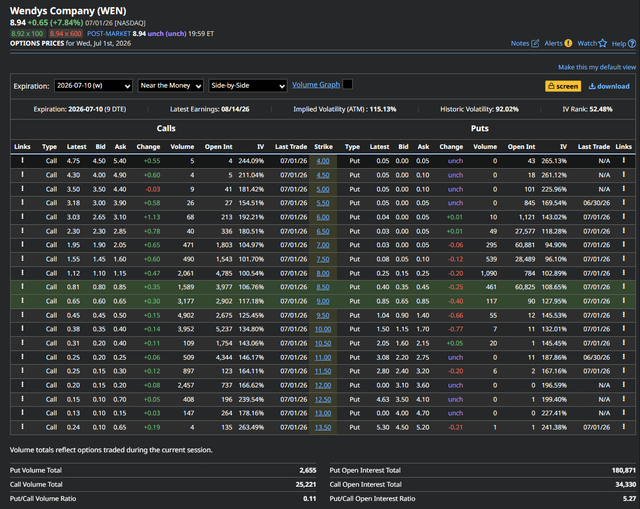Open call links menu for 4.50 strike
640x509 pixels.
[22, 175]
